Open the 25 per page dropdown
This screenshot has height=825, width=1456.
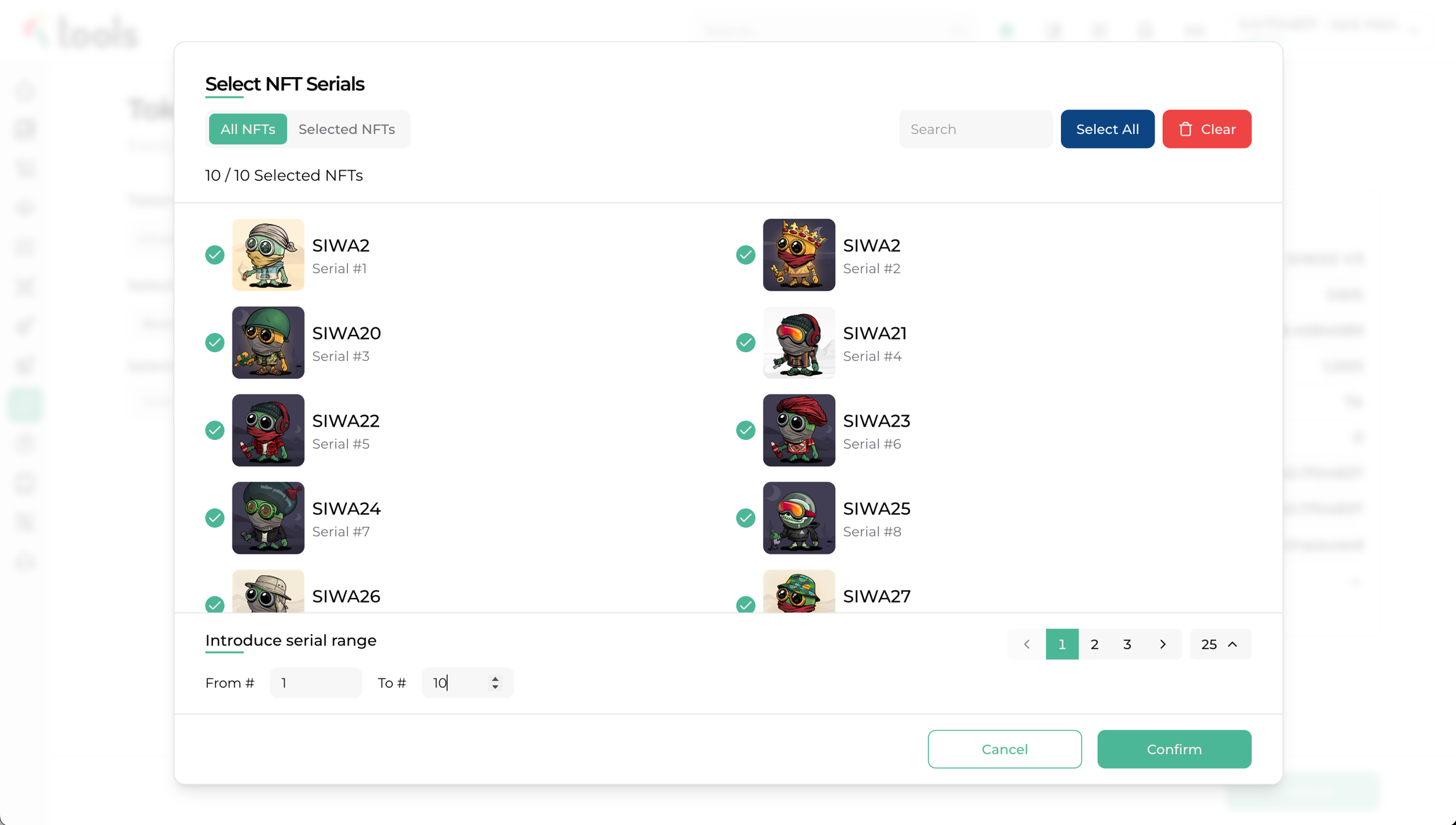pyautogui.click(x=1220, y=644)
